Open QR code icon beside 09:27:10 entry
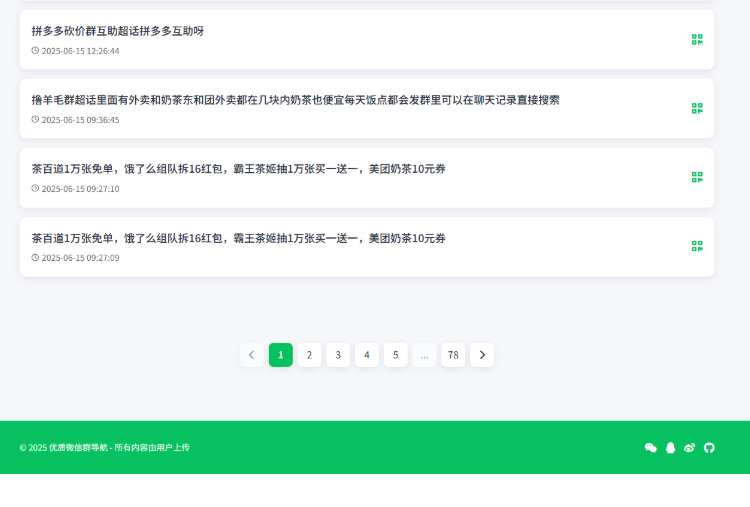The image size is (750, 507). (x=697, y=177)
